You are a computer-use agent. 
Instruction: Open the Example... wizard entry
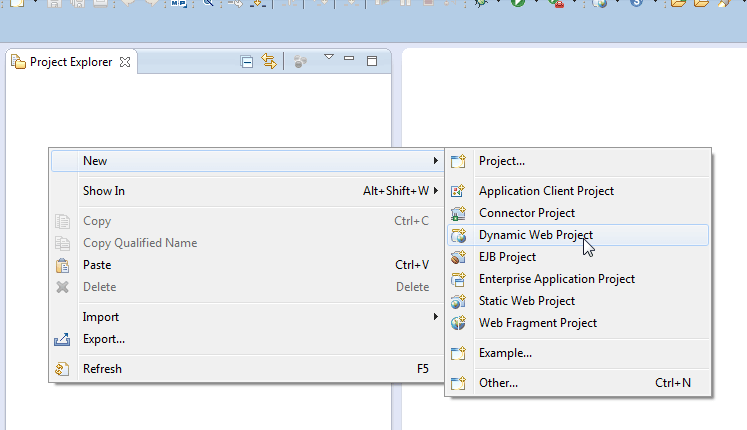[578, 353]
